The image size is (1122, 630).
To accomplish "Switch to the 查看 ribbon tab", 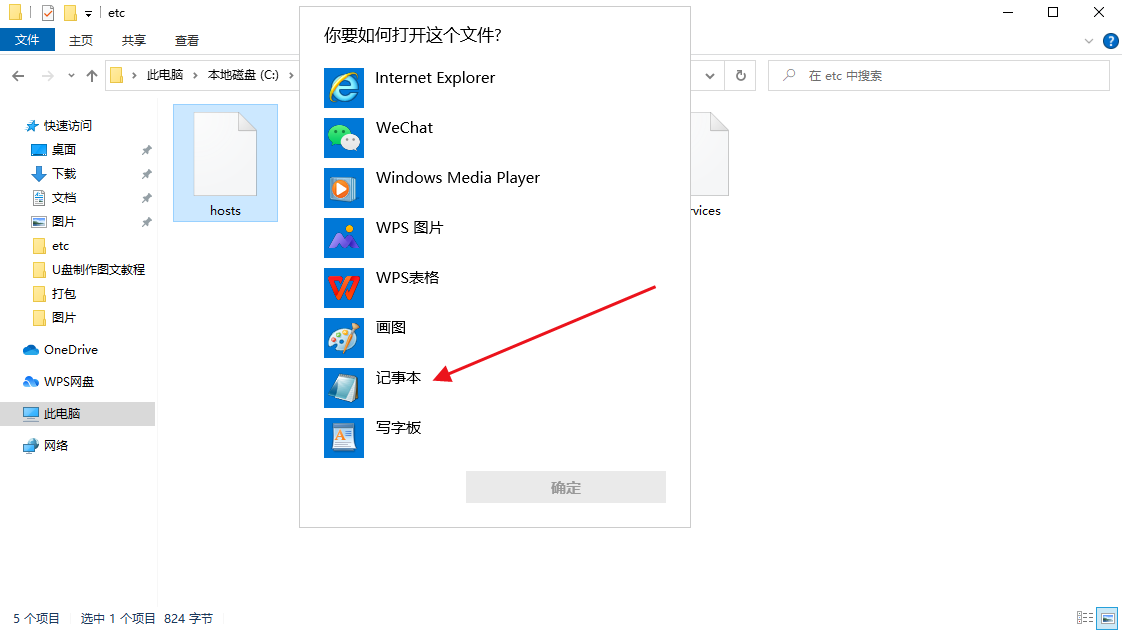I will click(187, 40).
